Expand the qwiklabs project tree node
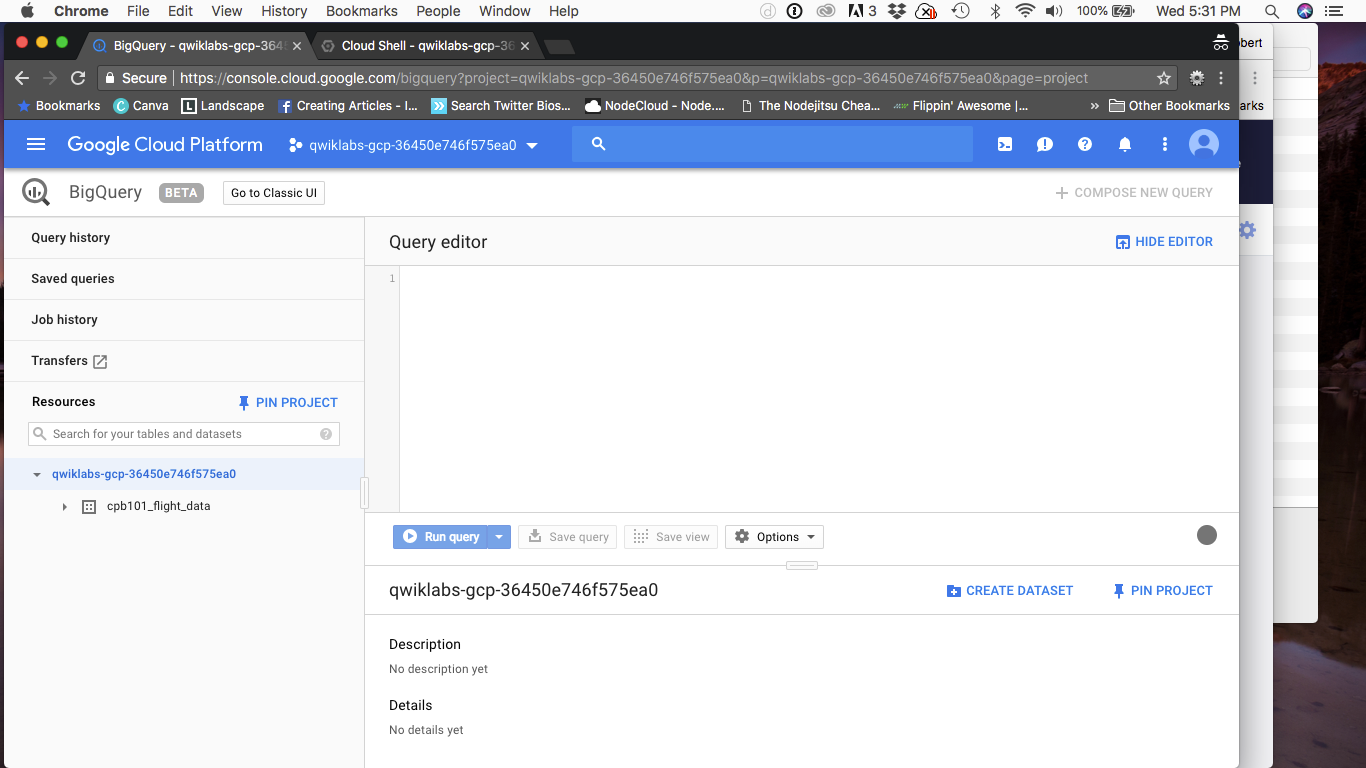Viewport: 1366px width, 768px height. coord(37,474)
